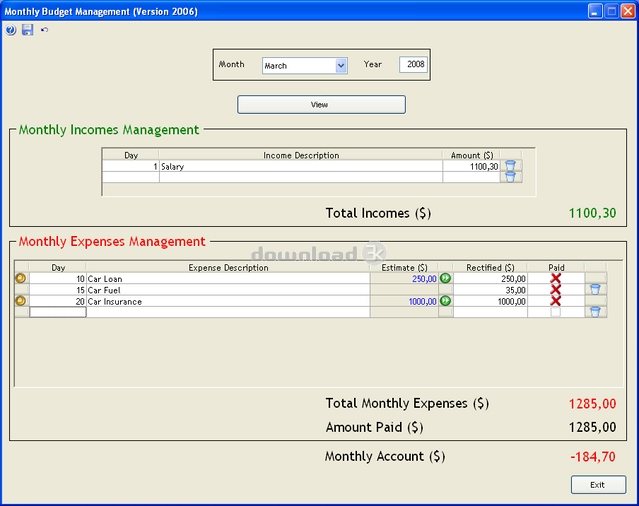Click the yellow coin icon beside Car Loan
Viewport: 639px width, 506px height.
20,278
